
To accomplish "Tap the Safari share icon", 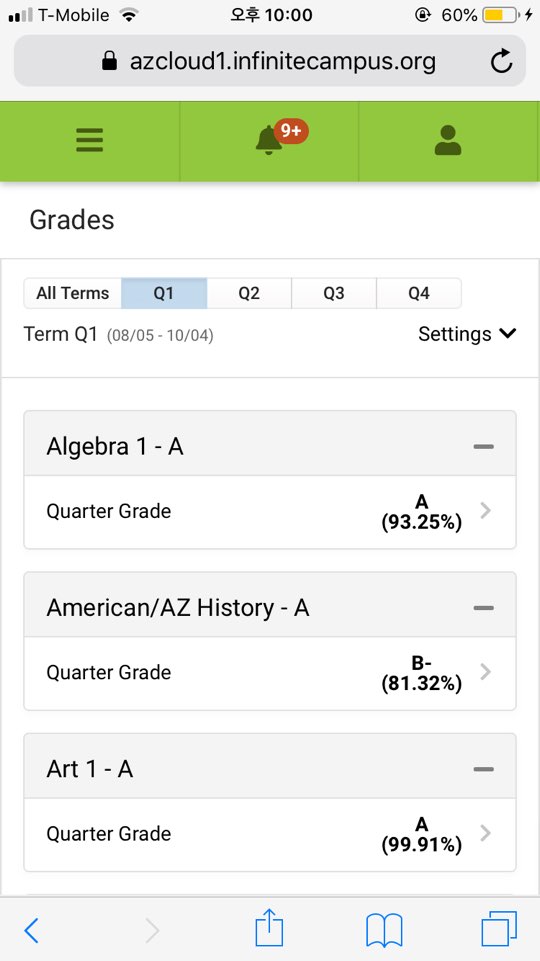I will click(269, 929).
